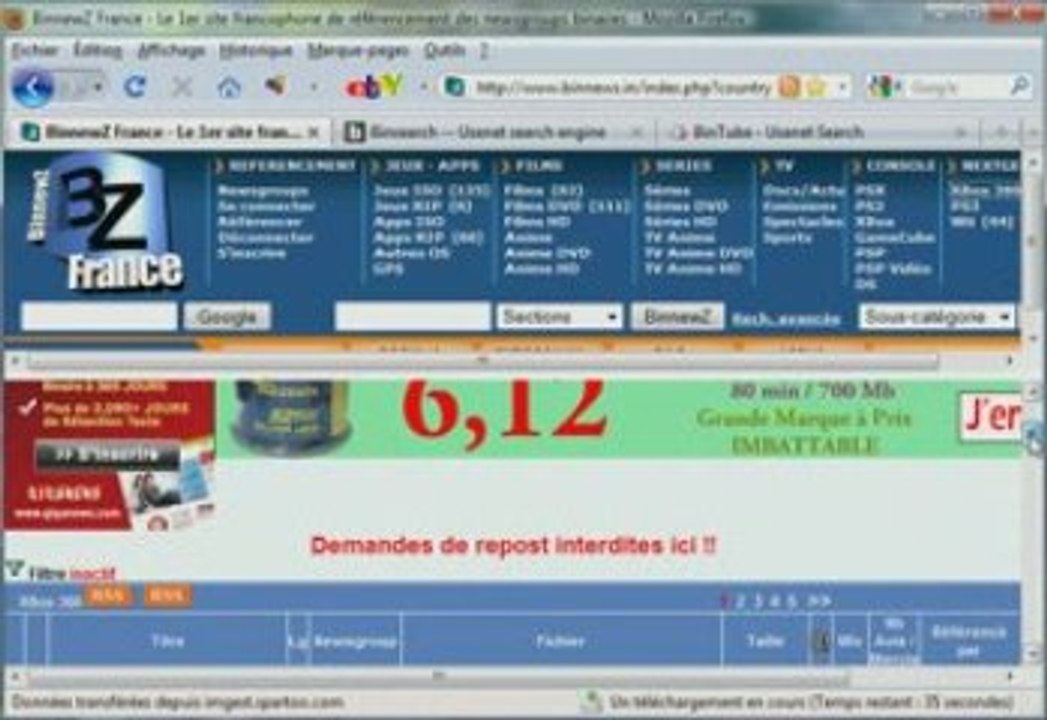Screen dimensions: 1047x720
Task: Open the ? help menu
Action: [484, 51]
